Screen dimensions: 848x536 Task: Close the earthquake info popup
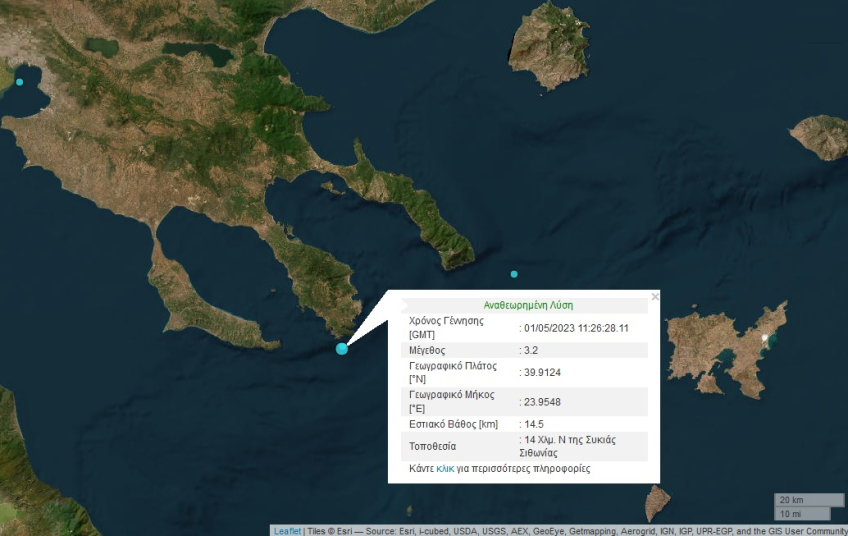(655, 297)
